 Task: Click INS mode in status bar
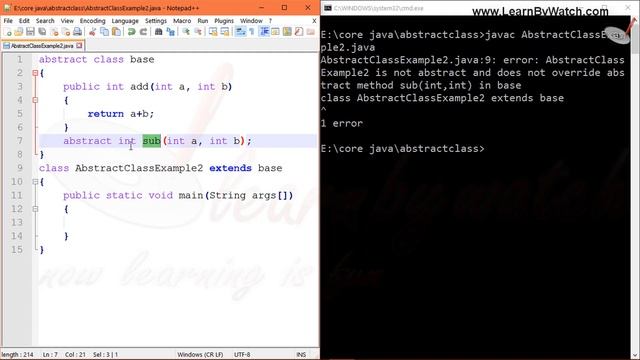coord(301,355)
